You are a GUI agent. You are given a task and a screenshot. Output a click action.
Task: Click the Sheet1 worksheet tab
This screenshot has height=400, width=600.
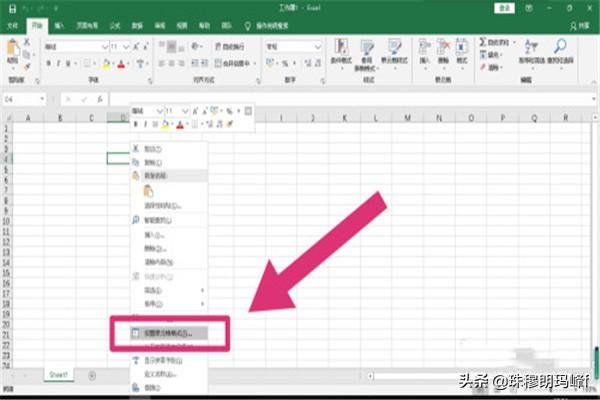pos(59,374)
